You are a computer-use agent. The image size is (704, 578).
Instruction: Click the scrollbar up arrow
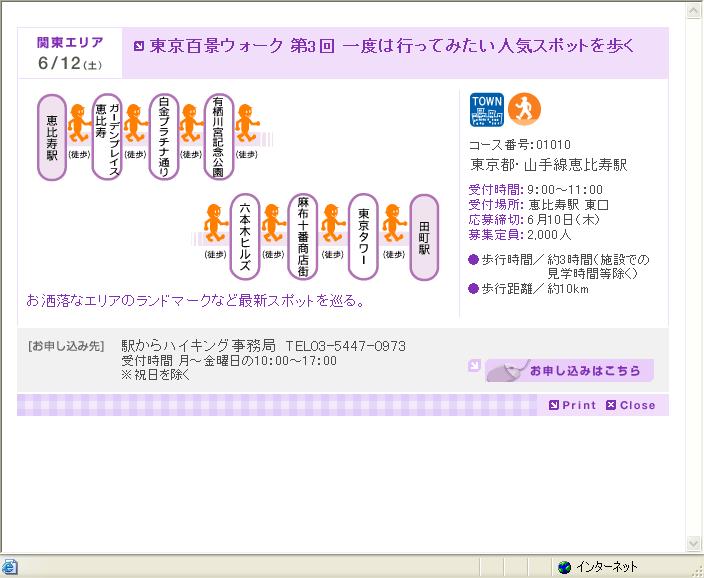(694, 10)
